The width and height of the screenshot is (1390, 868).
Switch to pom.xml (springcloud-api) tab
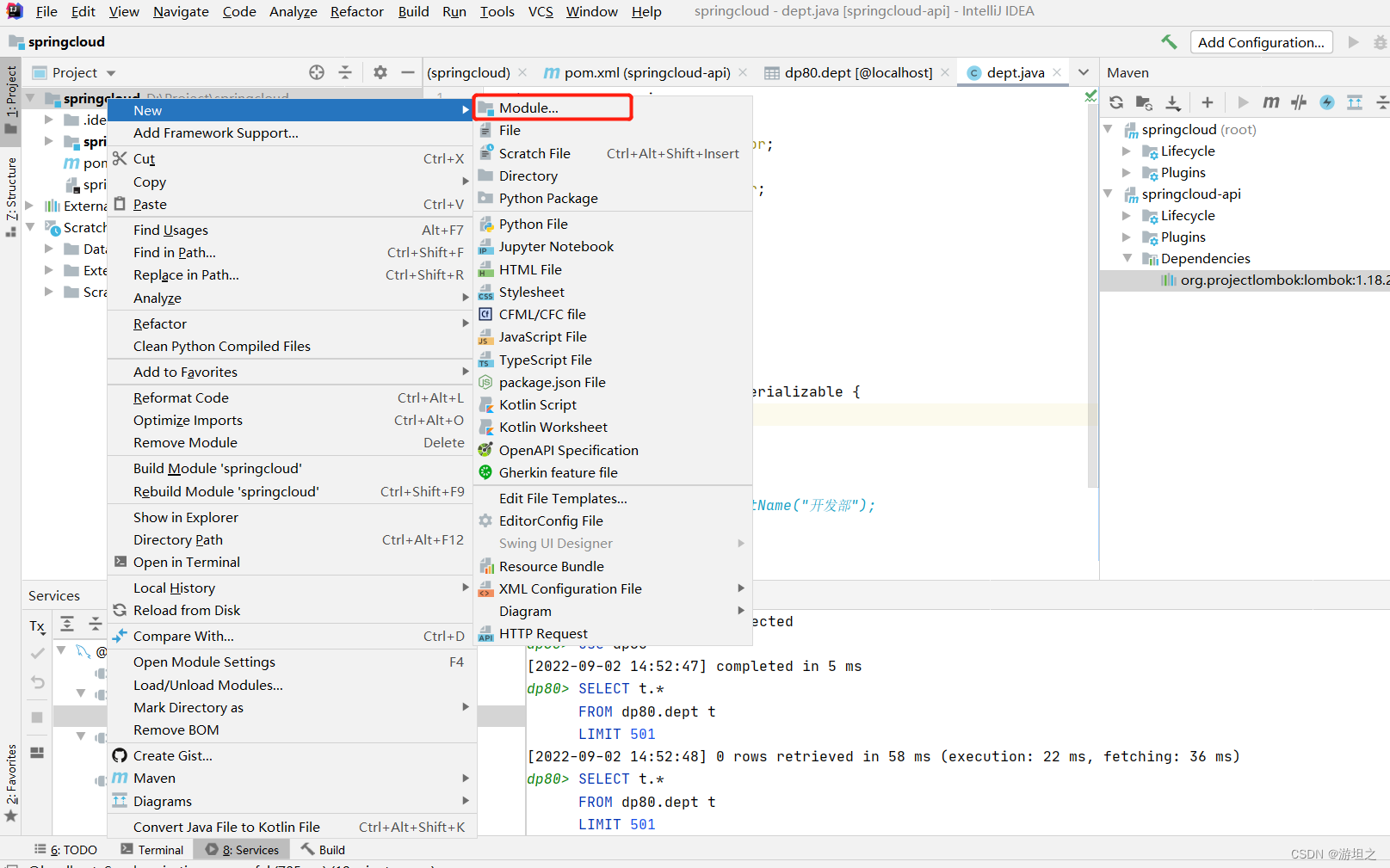point(646,72)
